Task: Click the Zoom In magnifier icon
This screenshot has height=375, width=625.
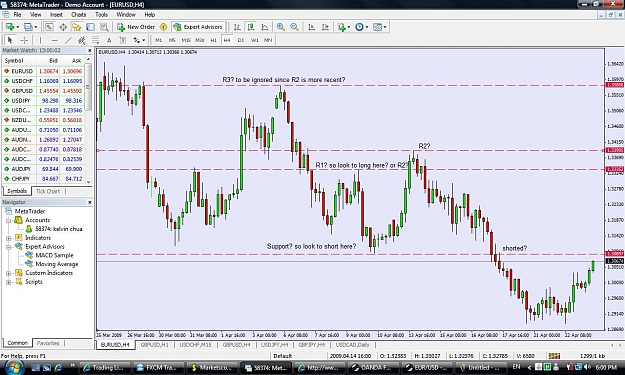Action: point(281,27)
